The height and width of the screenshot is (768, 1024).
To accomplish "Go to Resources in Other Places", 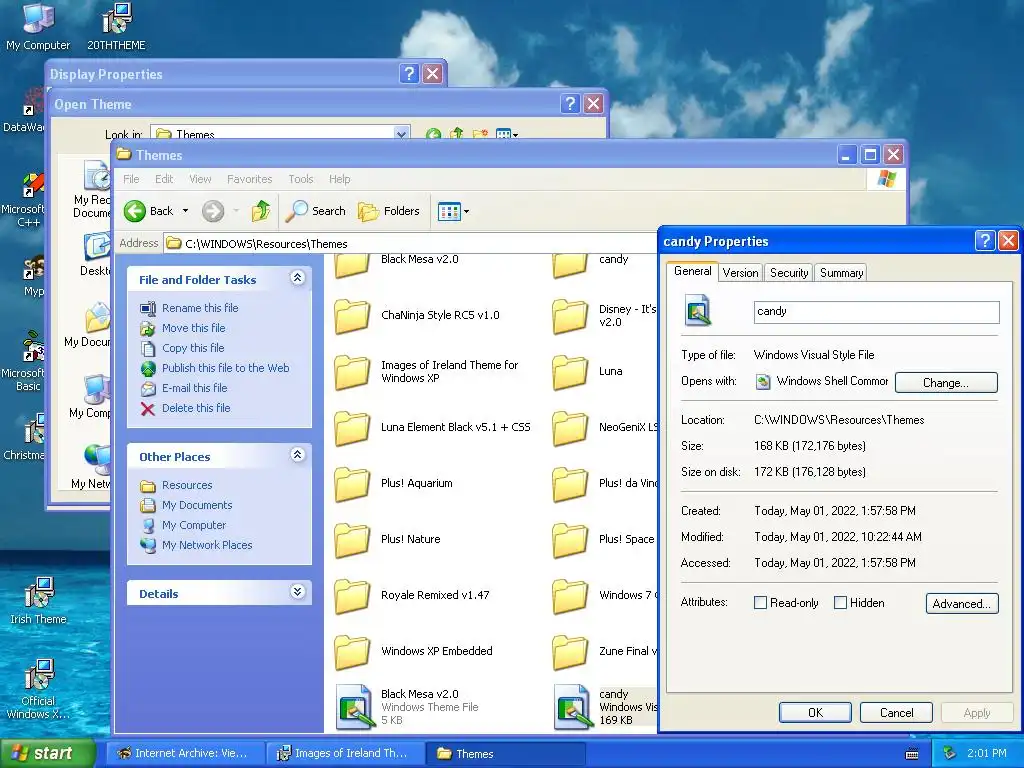I will click(x=187, y=485).
